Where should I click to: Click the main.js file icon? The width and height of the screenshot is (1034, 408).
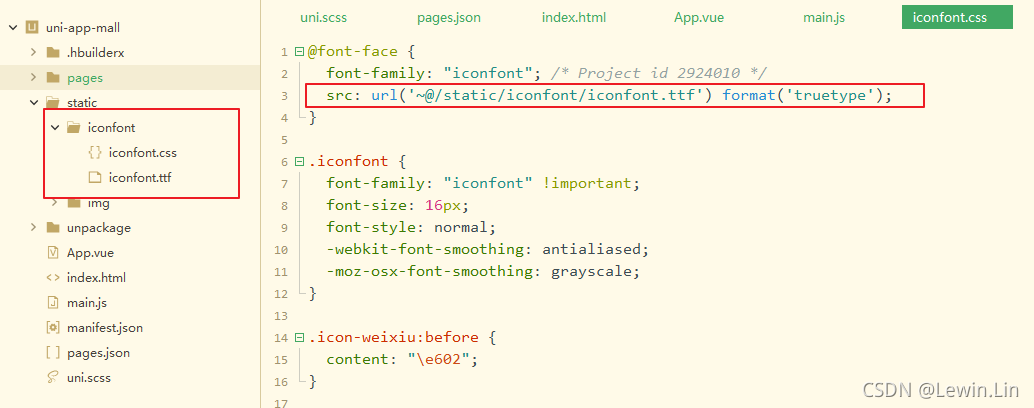[x=53, y=303]
